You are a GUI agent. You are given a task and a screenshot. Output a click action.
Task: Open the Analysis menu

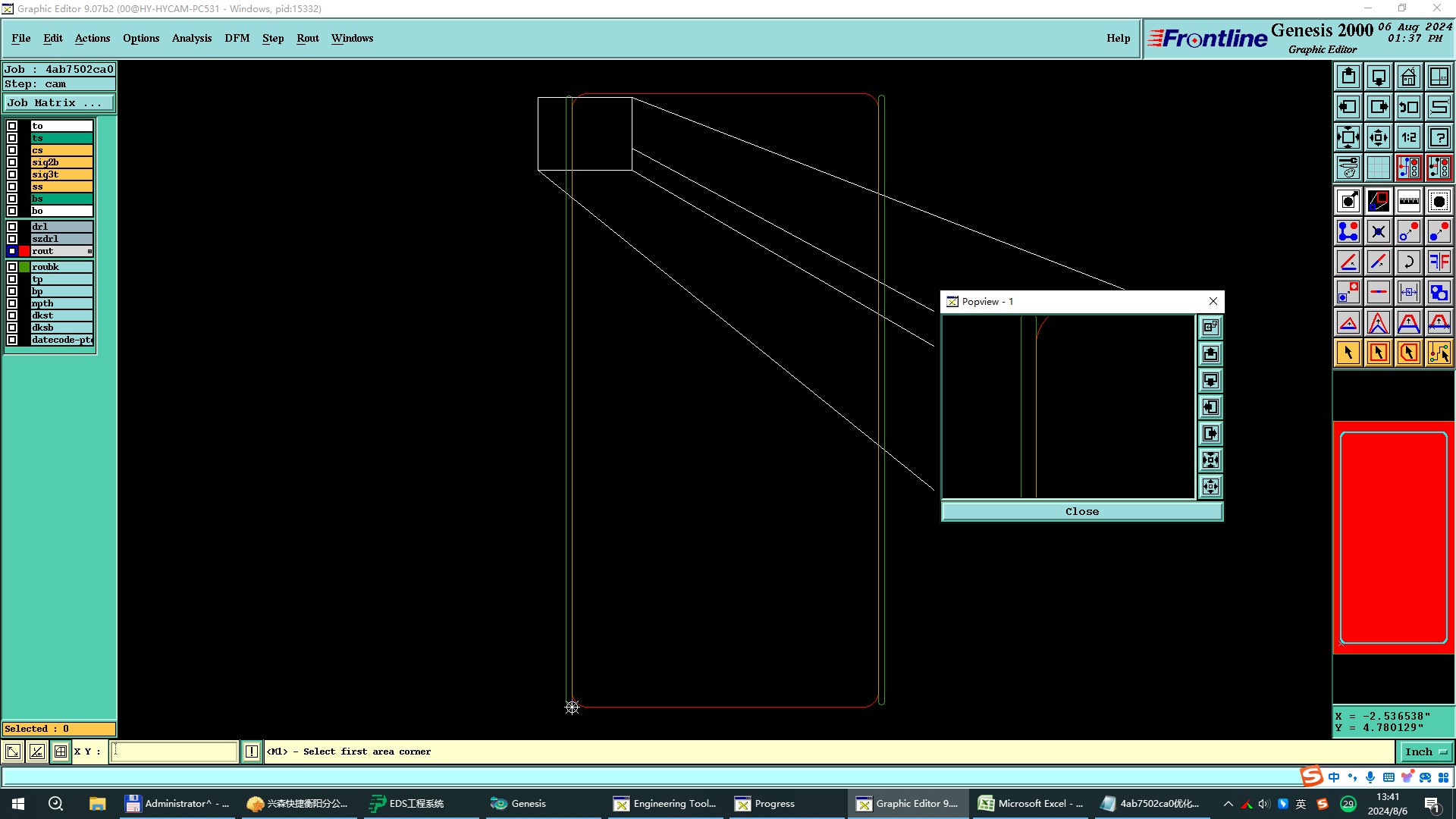tap(191, 38)
